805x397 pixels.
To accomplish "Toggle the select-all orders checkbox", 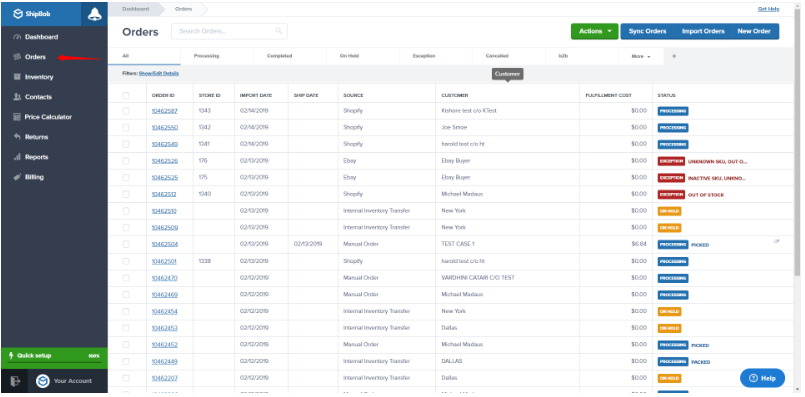I will point(126,96).
